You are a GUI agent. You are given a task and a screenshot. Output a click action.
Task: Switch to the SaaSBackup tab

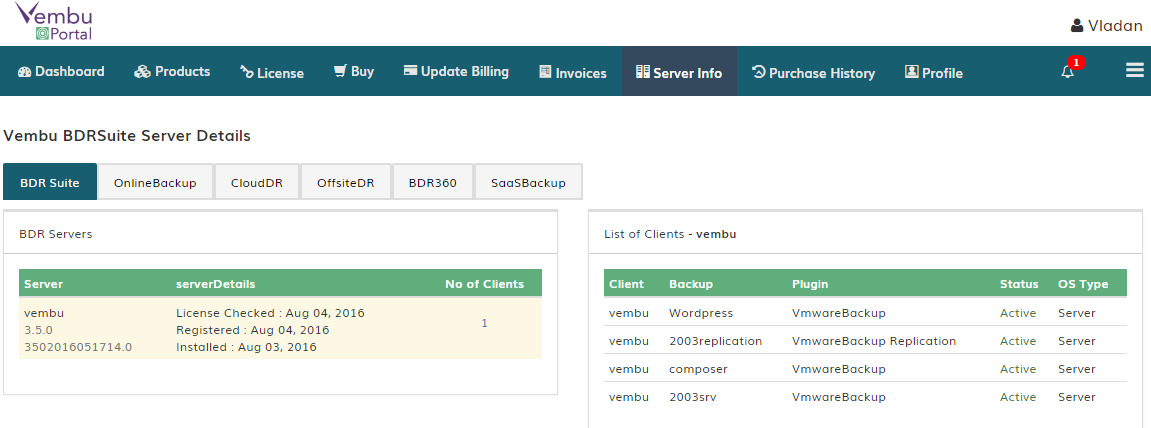click(x=529, y=182)
